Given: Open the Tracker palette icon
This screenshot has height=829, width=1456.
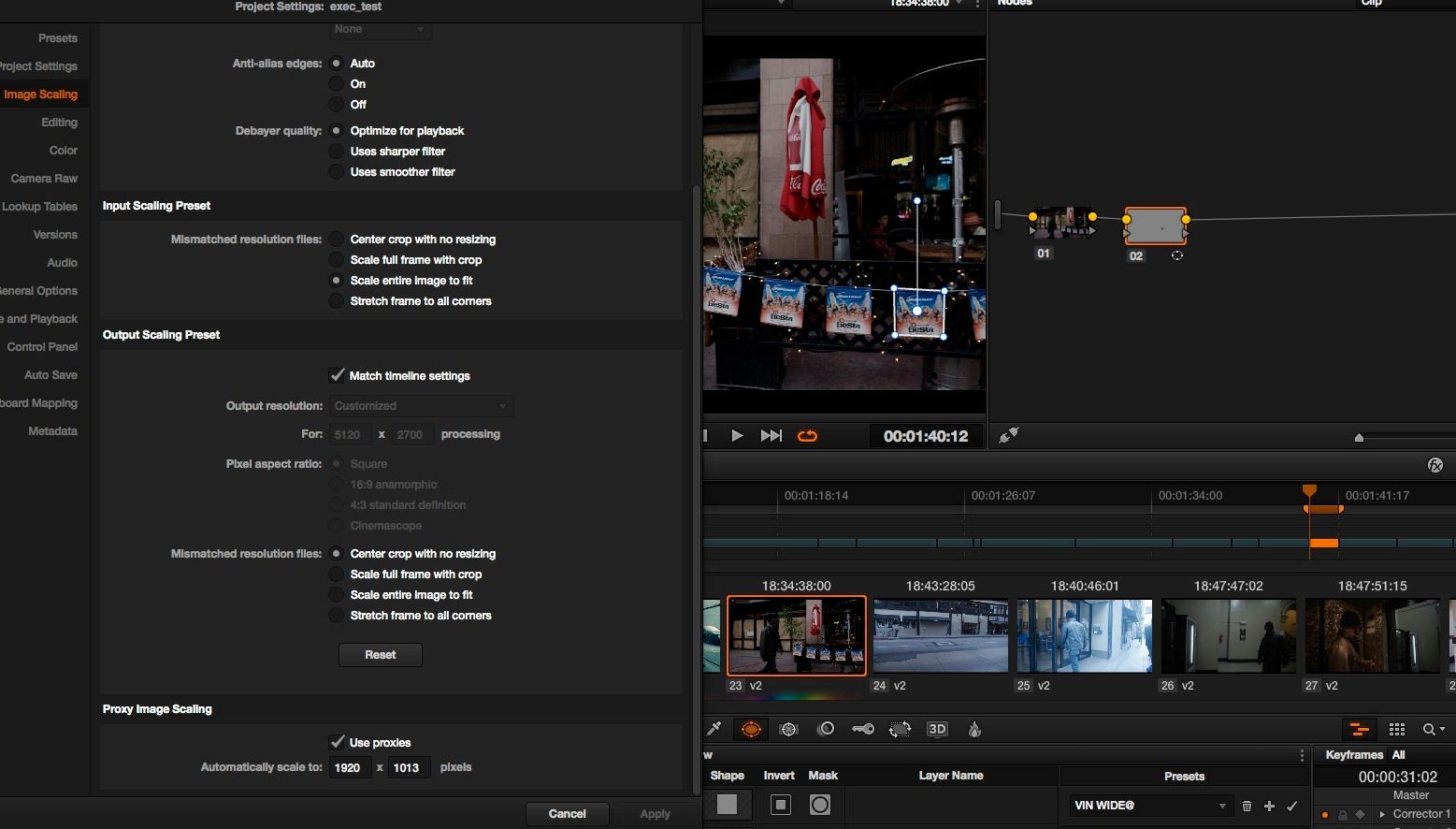Looking at the screenshot, I should click(788, 730).
